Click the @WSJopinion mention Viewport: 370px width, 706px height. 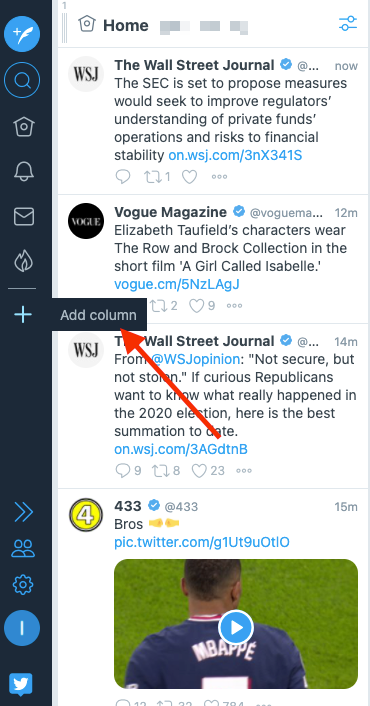tap(195, 359)
